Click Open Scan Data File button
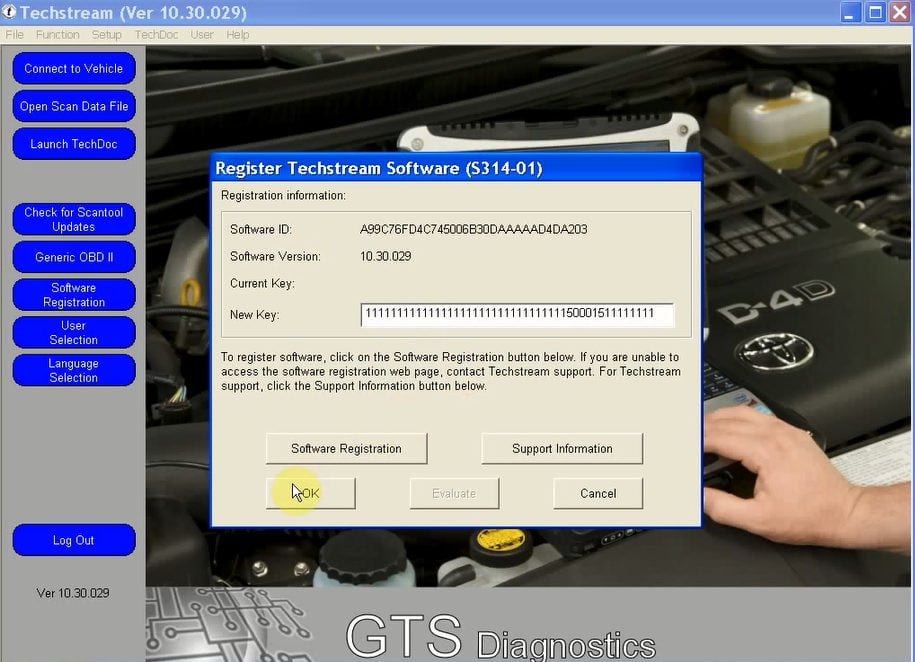 click(74, 106)
